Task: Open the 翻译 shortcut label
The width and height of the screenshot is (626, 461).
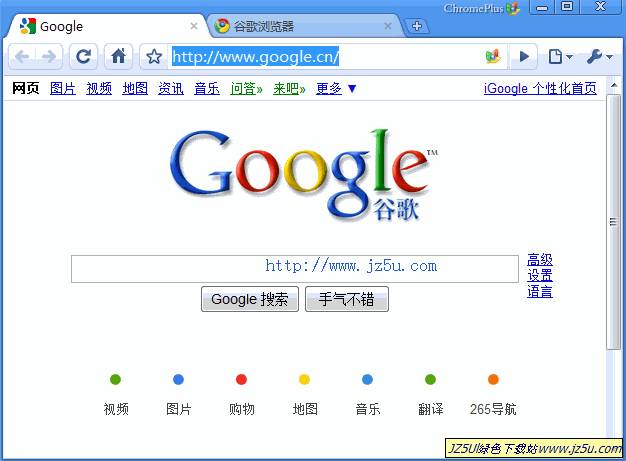Action: click(x=430, y=409)
